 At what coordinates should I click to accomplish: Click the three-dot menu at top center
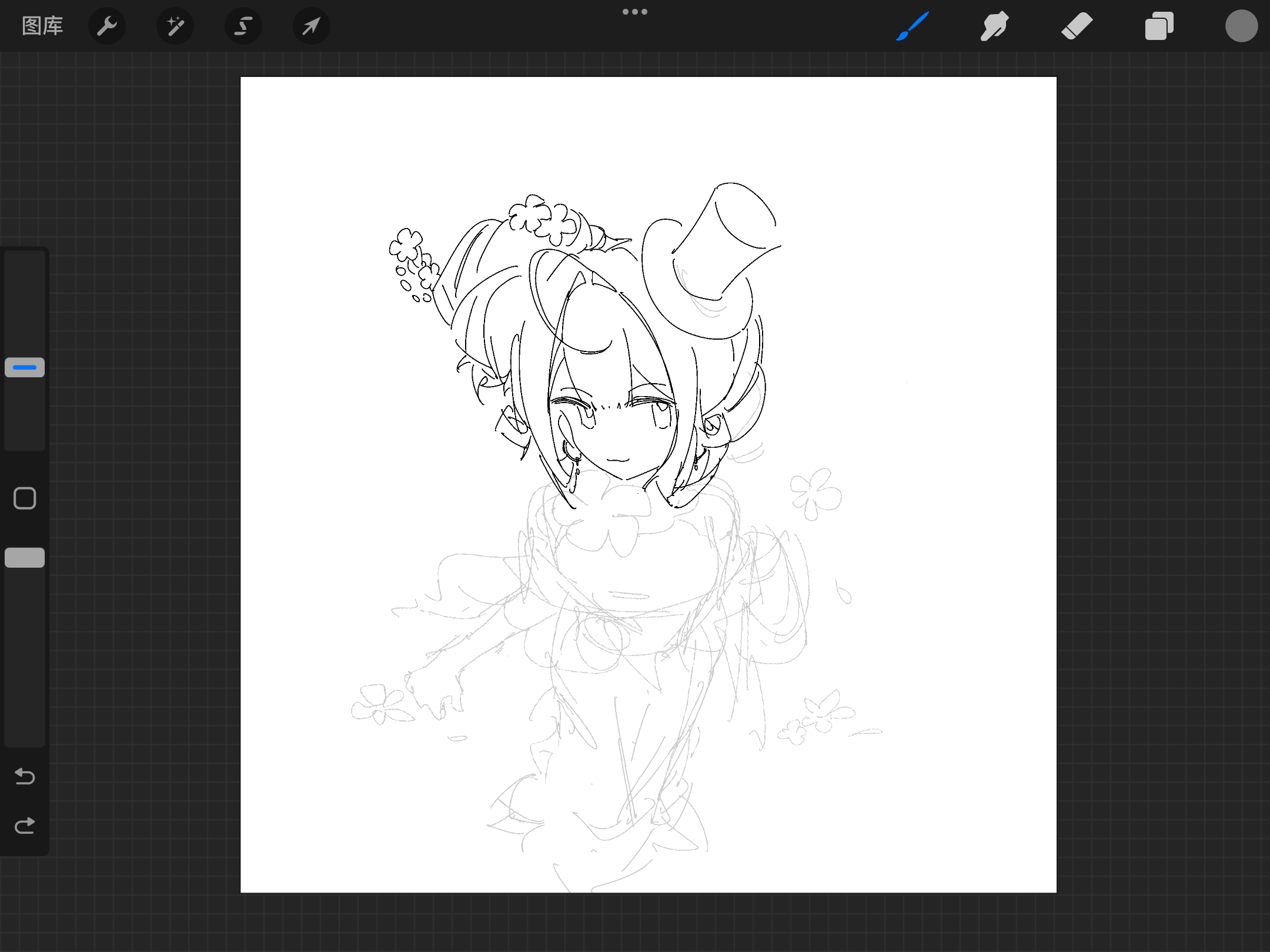[635, 12]
